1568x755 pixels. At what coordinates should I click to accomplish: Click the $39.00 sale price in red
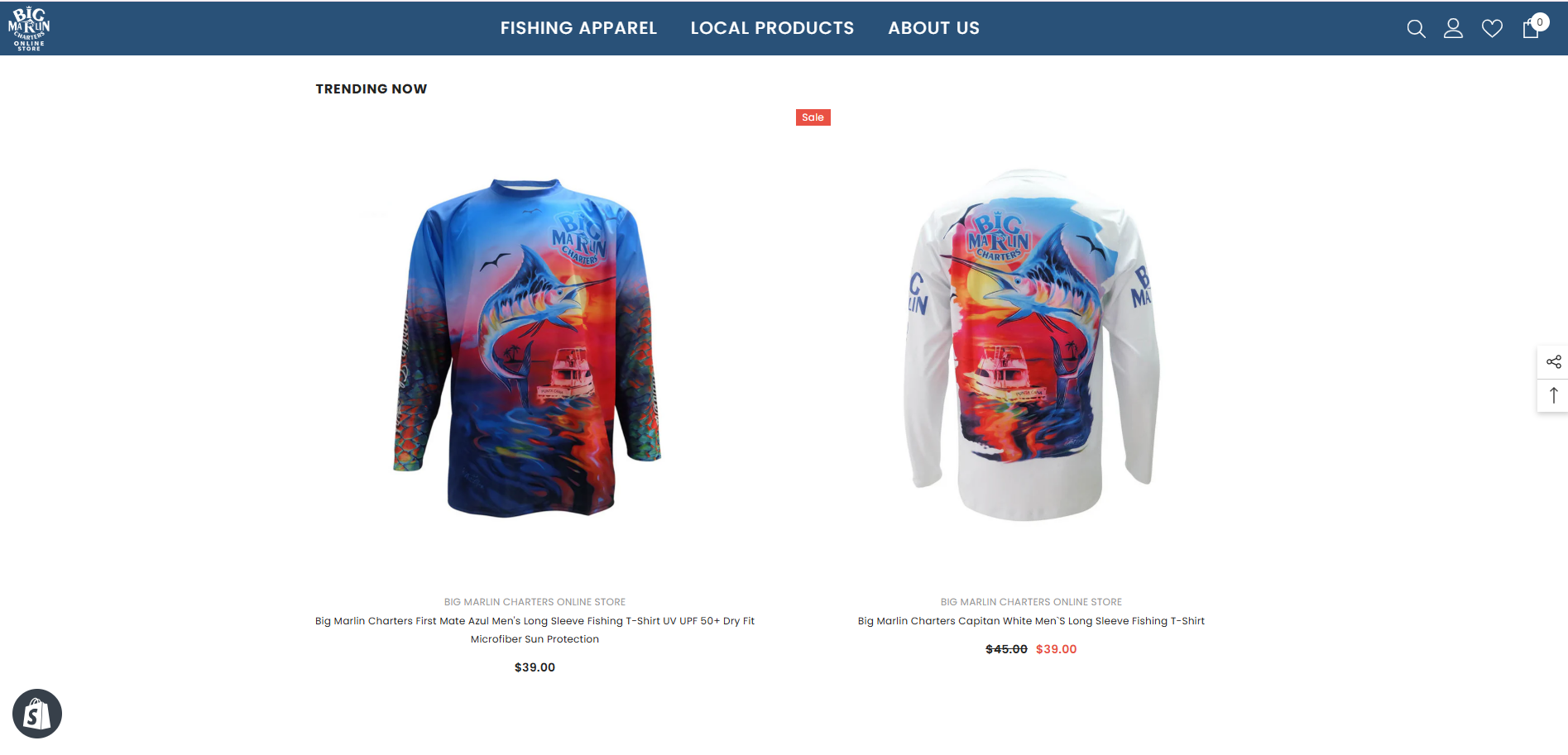[x=1056, y=649]
